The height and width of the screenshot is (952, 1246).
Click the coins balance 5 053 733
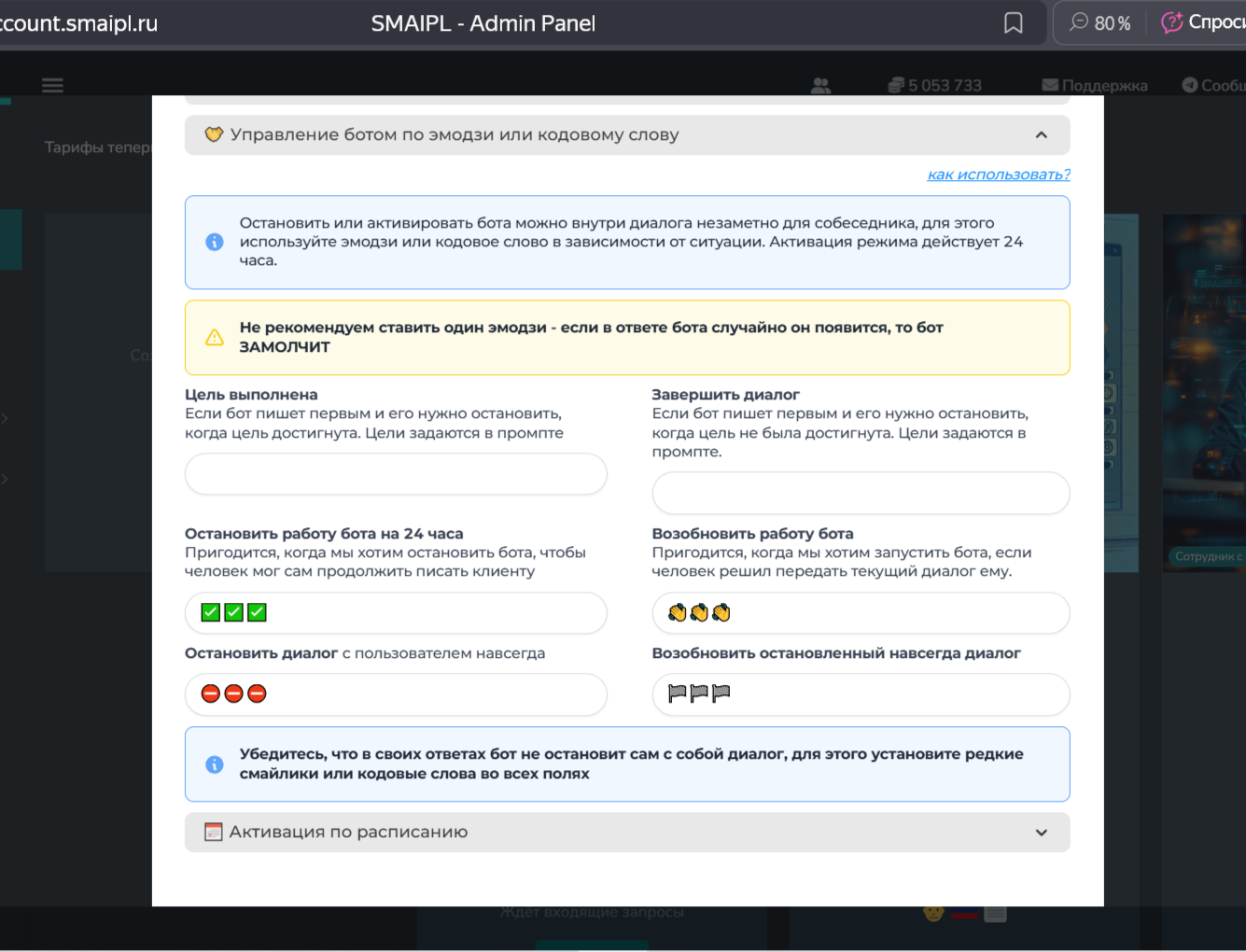pyautogui.click(x=934, y=86)
